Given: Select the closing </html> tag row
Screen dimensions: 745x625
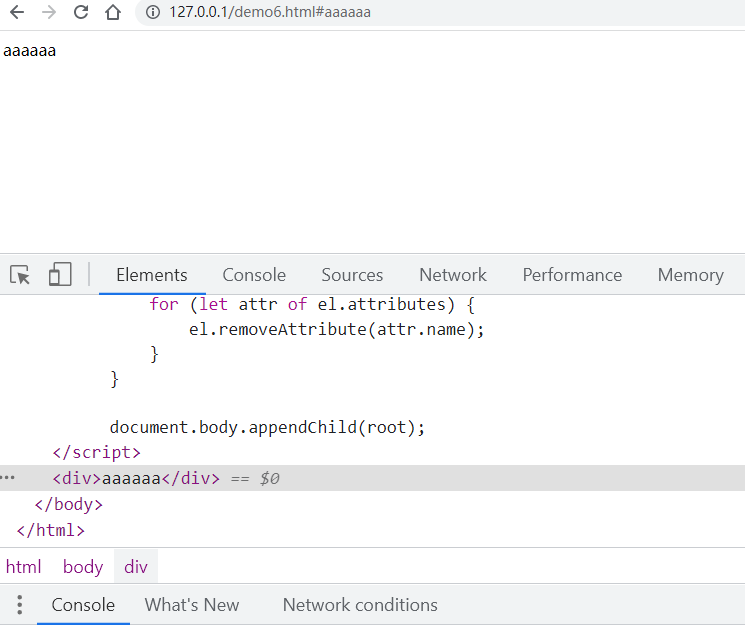Looking at the screenshot, I should (51, 529).
